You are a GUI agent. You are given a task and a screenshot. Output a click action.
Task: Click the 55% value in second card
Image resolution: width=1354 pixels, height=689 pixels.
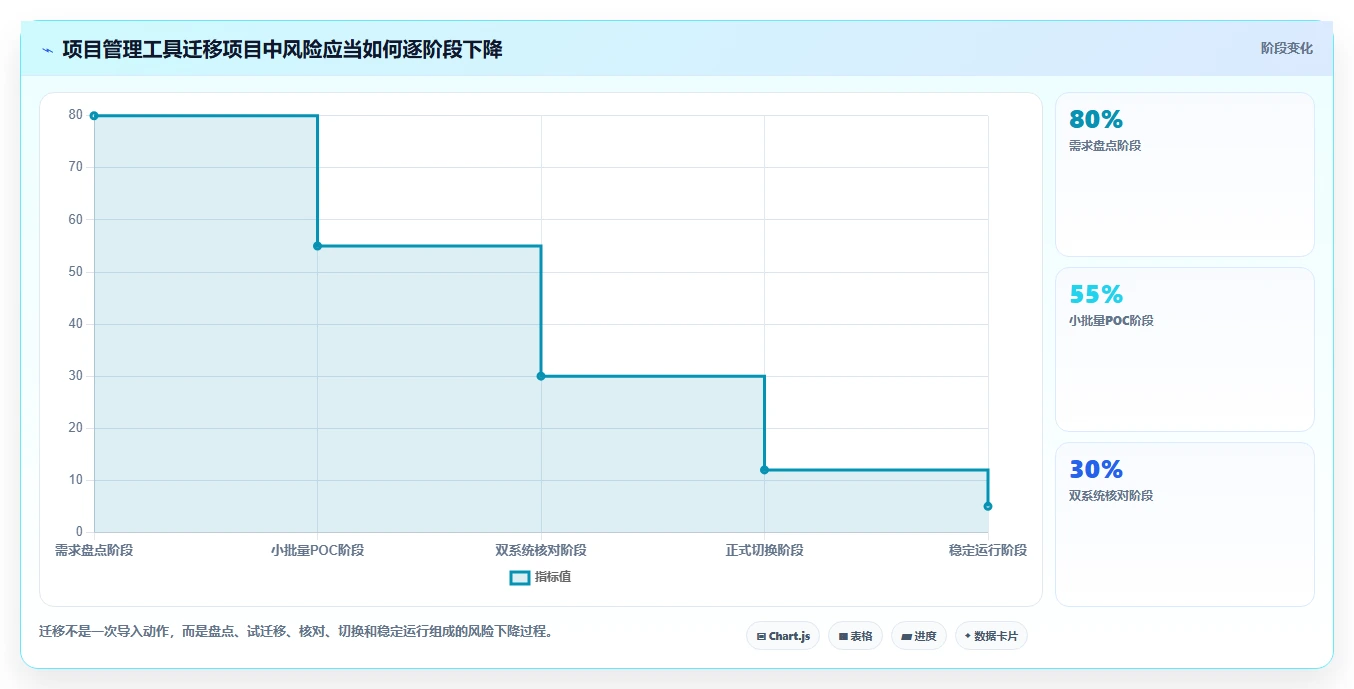[x=1096, y=295]
